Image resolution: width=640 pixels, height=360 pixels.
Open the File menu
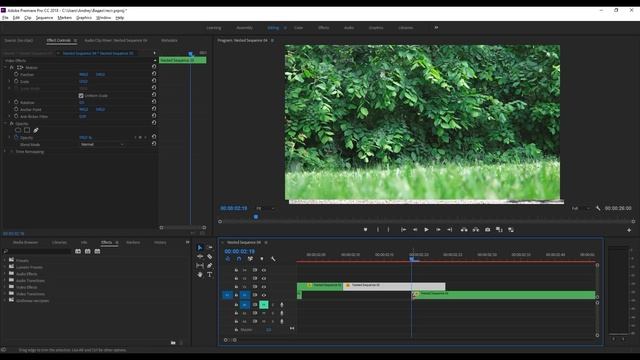[x=5, y=18]
